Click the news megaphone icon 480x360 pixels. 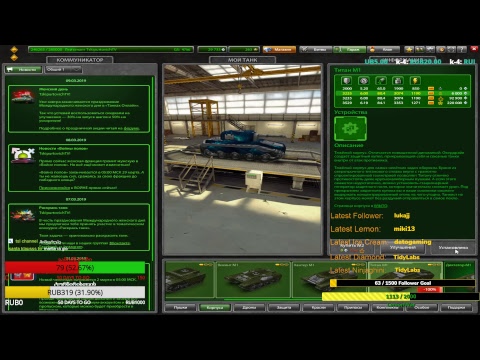click(x=10, y=69)
